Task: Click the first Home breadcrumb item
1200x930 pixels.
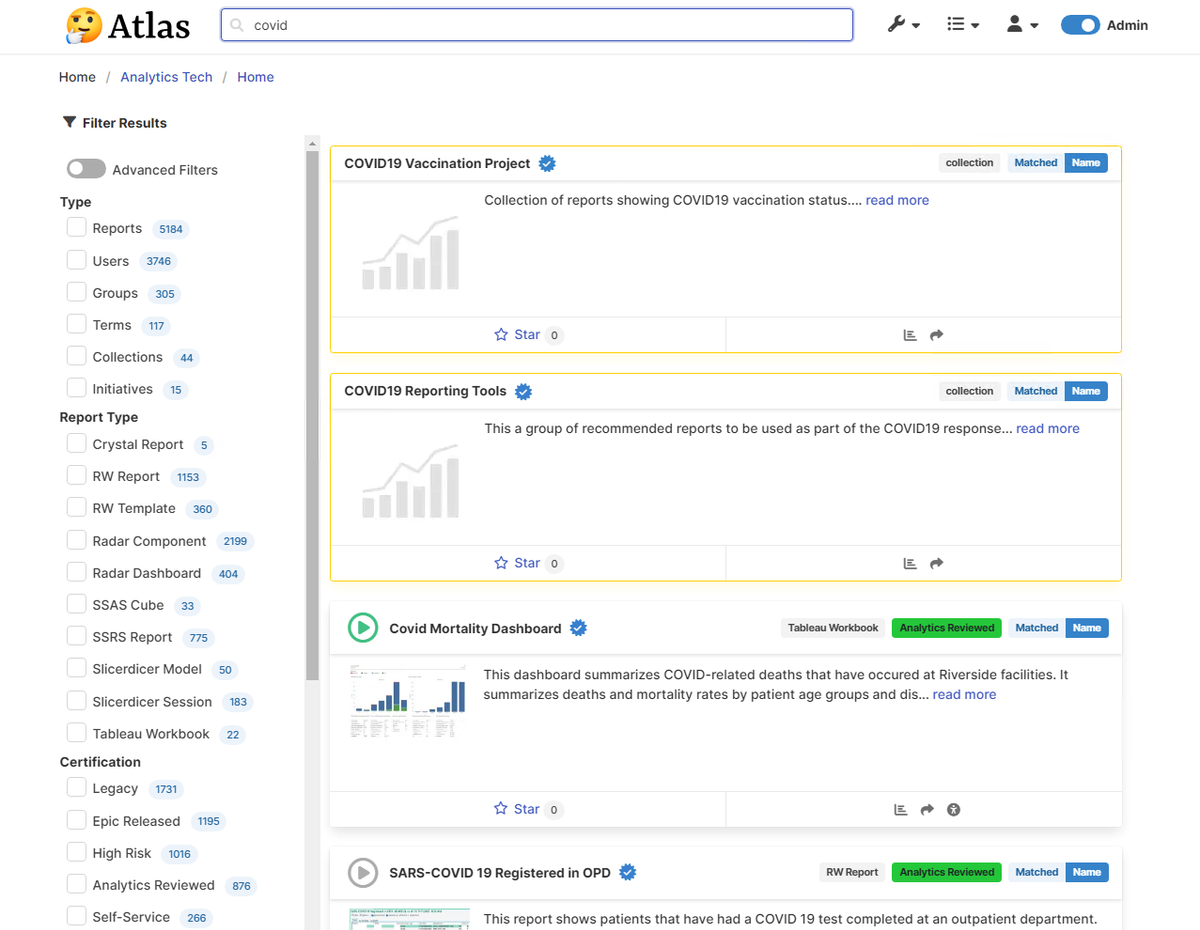Action: coord(77,77)
